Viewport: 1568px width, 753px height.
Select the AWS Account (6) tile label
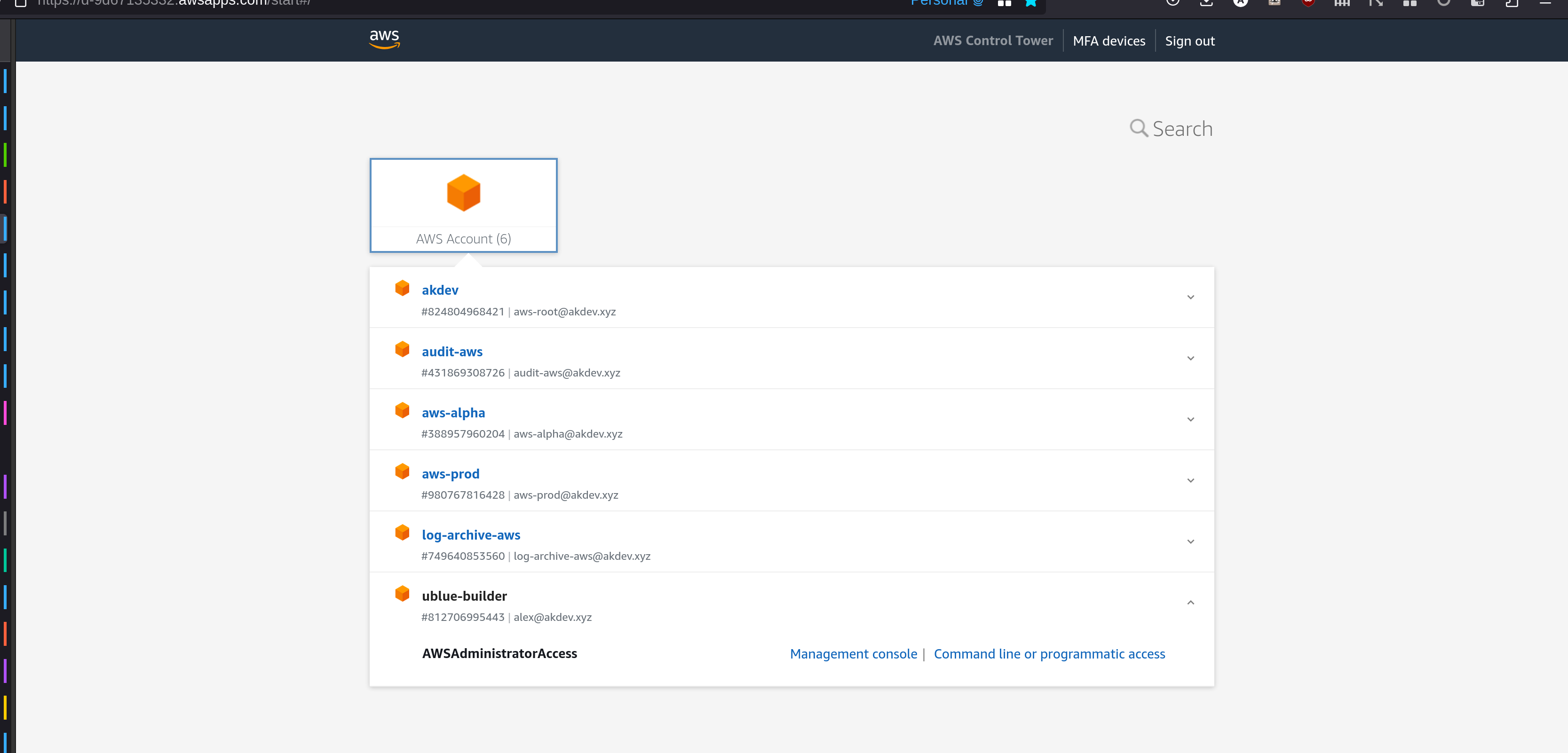463,239
